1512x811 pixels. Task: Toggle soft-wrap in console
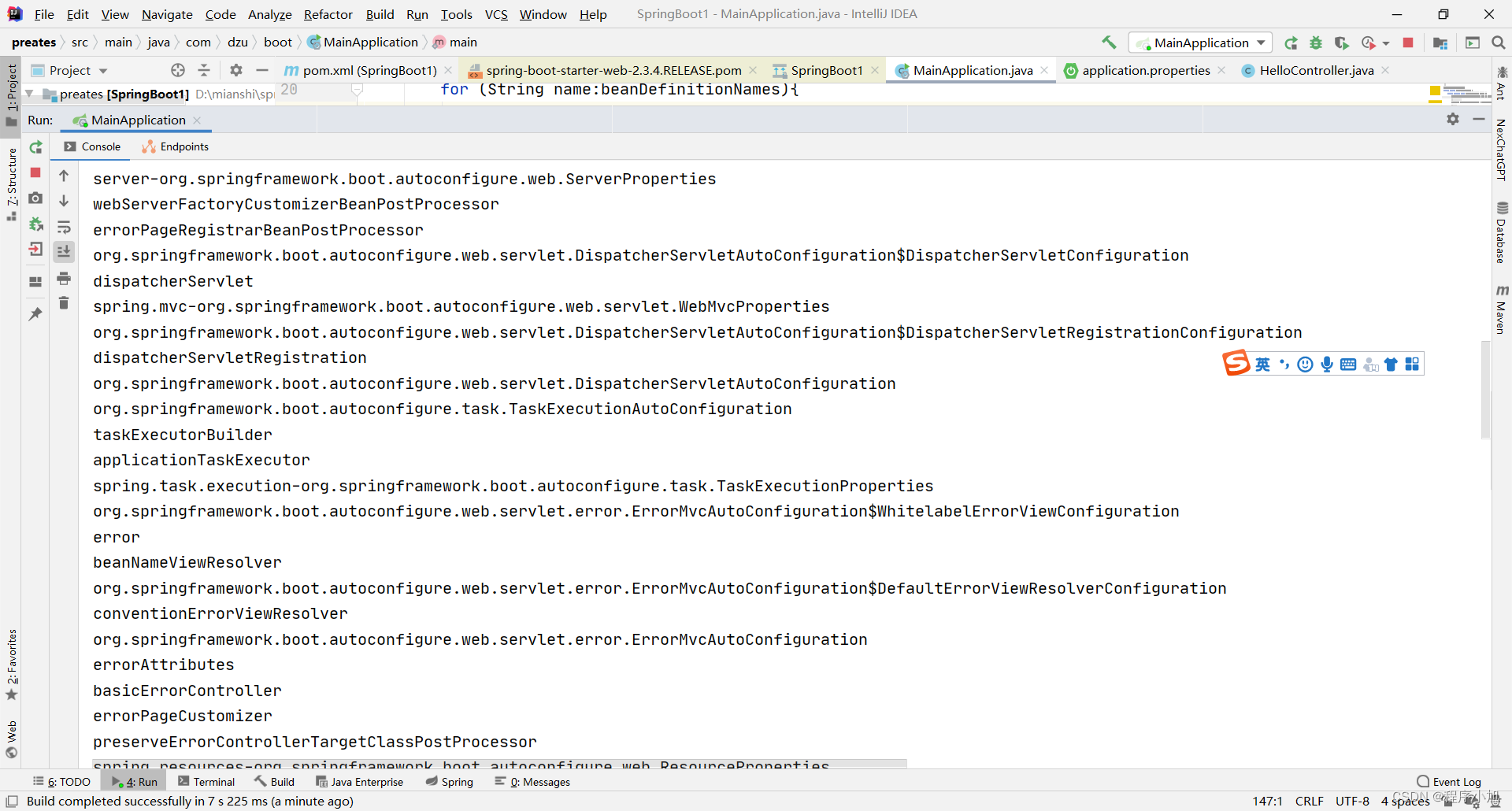click(x=64, y=227)
